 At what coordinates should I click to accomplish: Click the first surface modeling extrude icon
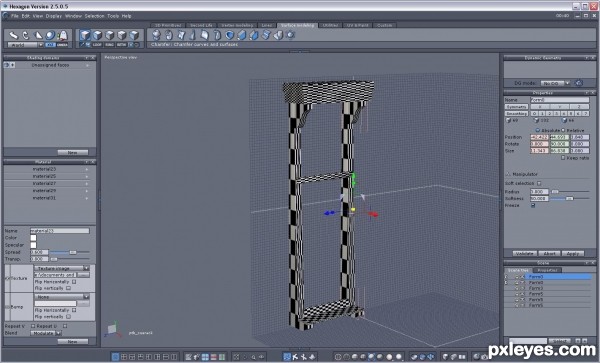(157, 35)
